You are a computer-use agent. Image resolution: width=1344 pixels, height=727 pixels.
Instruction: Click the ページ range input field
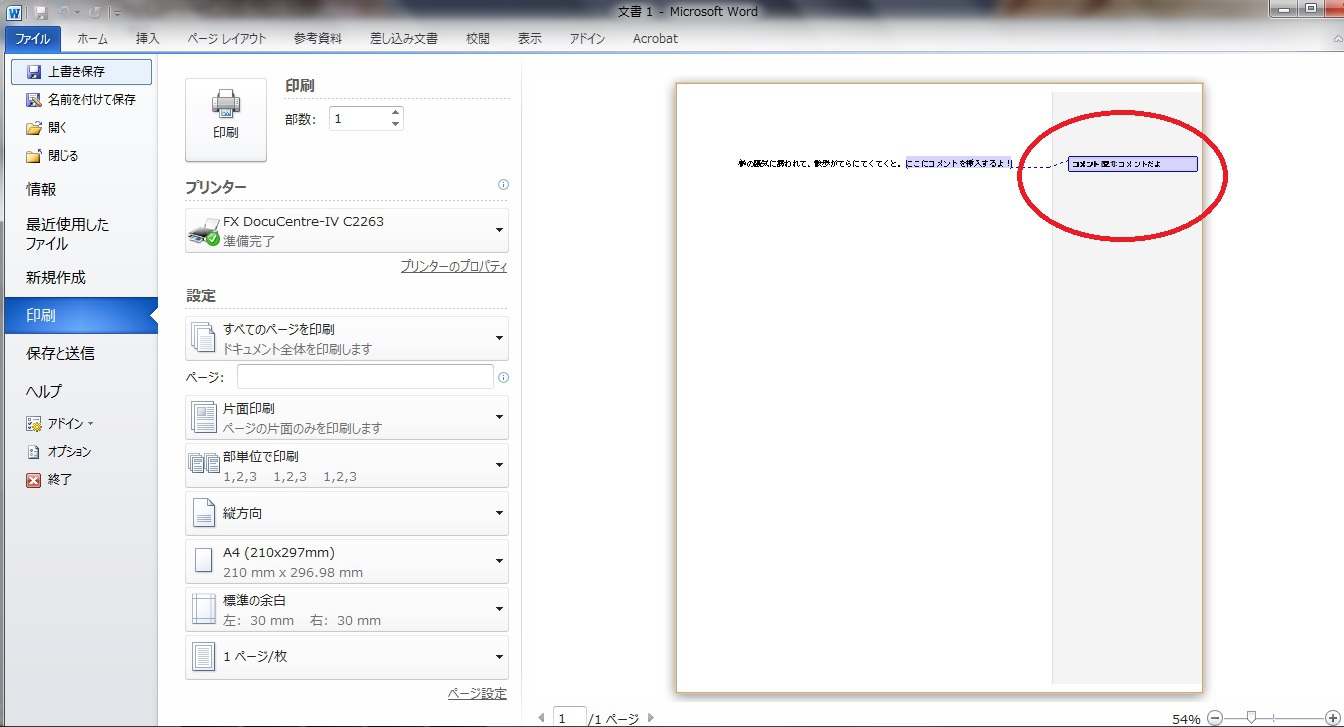pos(365,377)
